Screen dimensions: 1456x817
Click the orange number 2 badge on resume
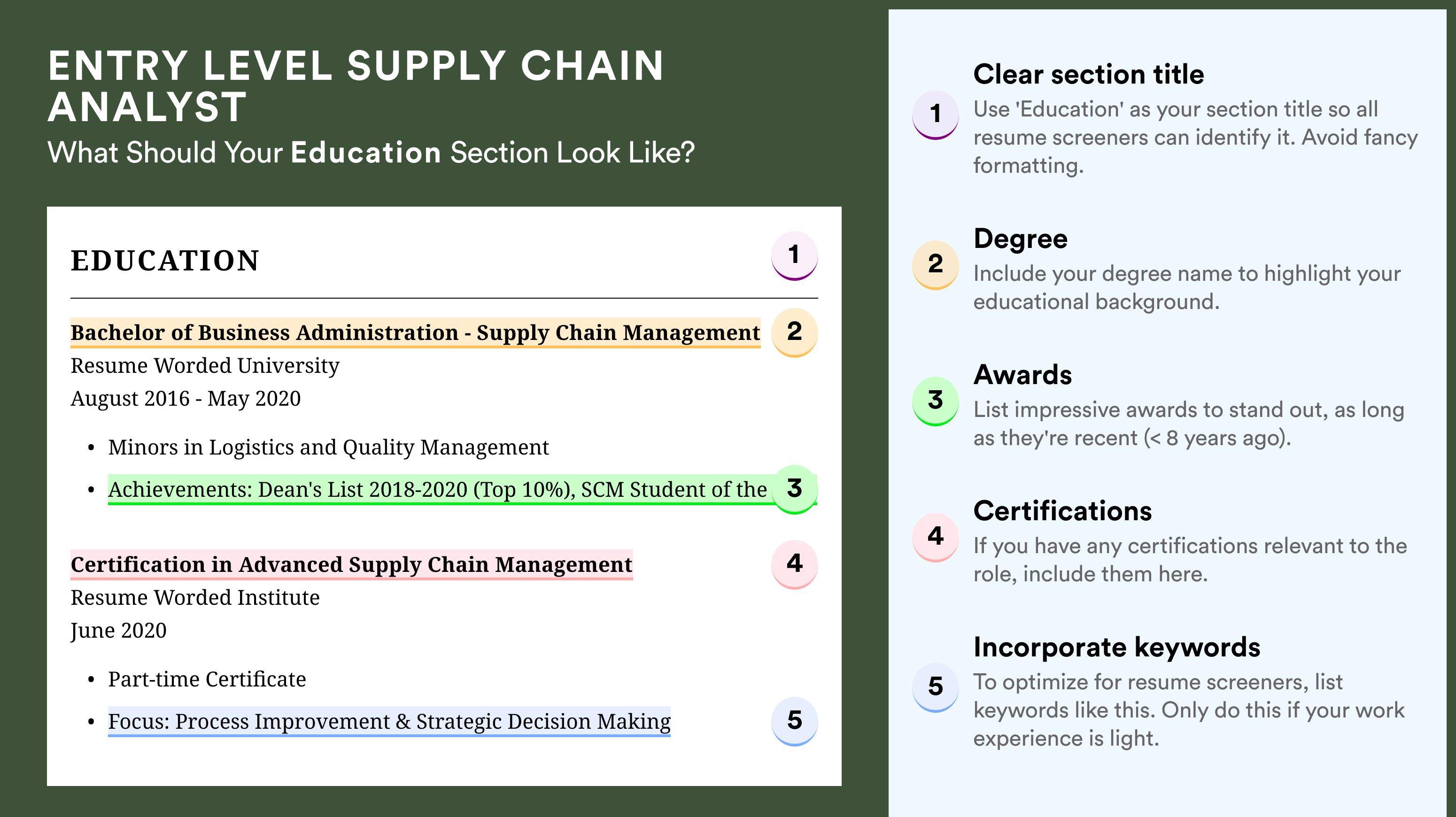[794, 332]
